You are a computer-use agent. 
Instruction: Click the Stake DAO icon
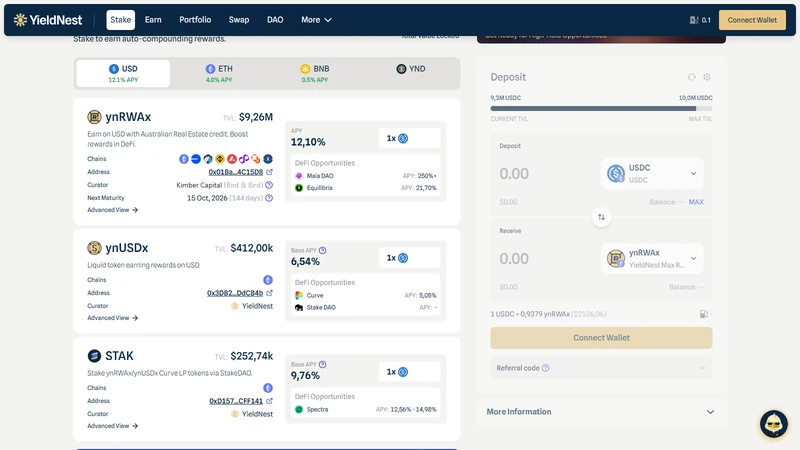tap(299, 307)
